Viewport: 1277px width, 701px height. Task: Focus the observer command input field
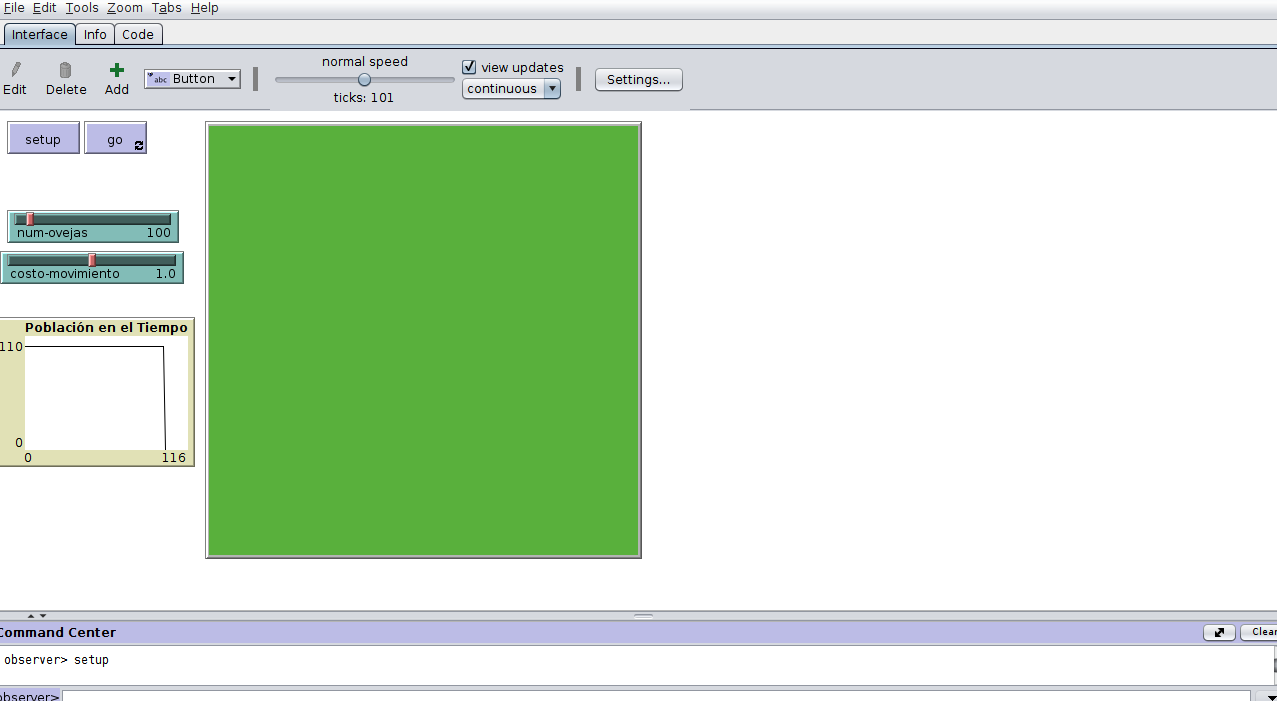click(x=656, y=696)
